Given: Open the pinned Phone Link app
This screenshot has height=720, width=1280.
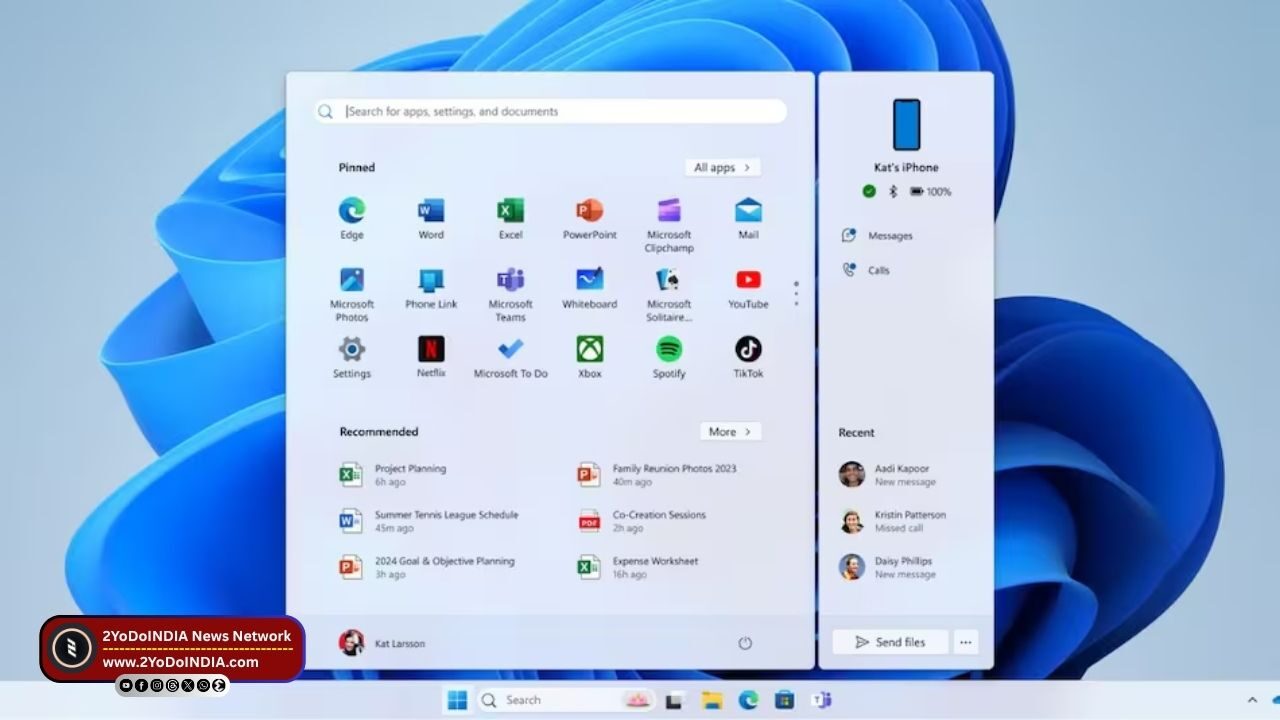Looking at the screenshot, I should [431, 288].
